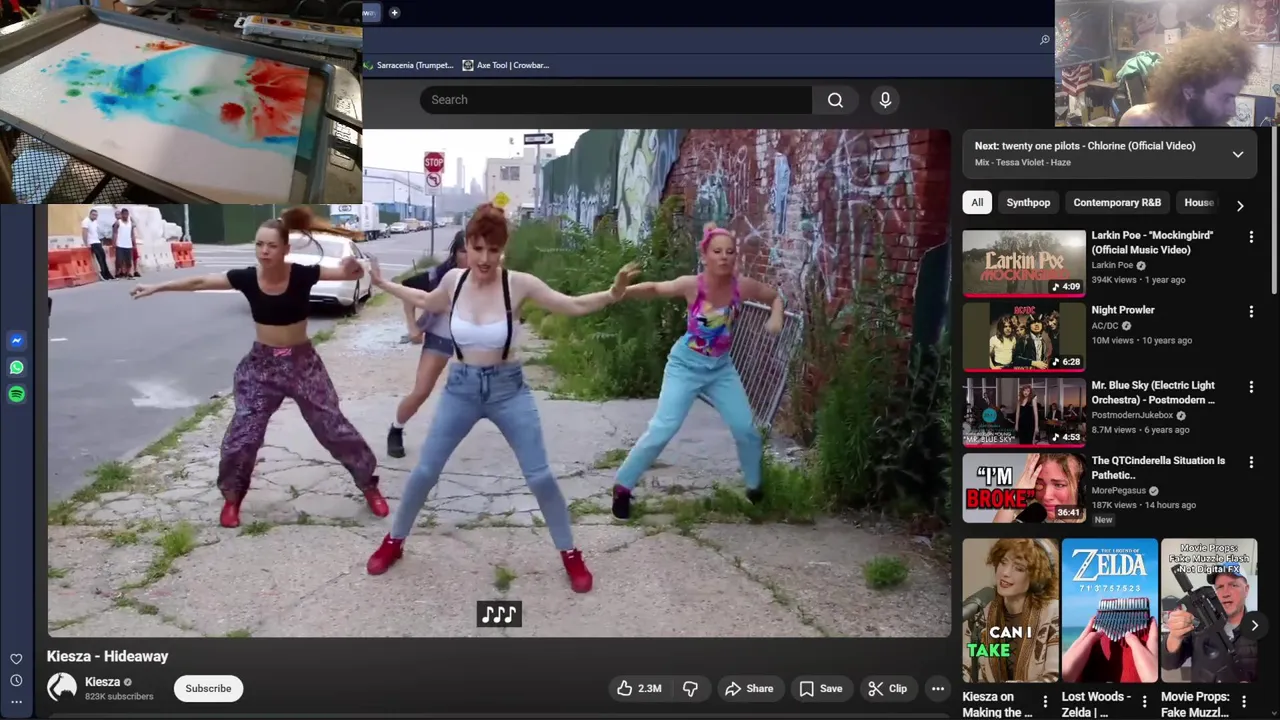Click the browser address bar
Image resolution: width=1280 pixels, height=720 pixels.
click(700, 40)
